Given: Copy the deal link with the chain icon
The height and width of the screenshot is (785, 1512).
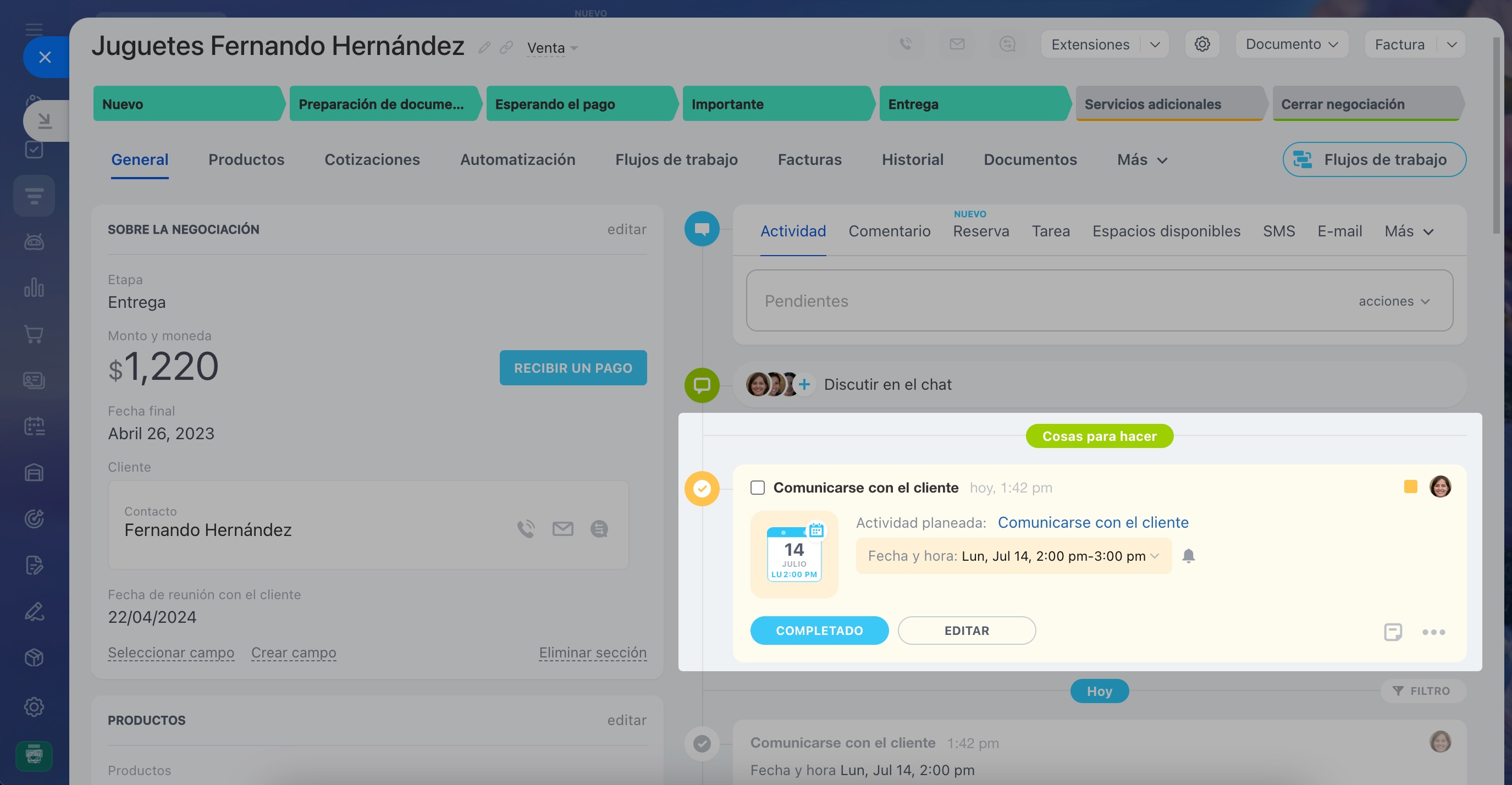Looking at the screenshot, I should click(x=506, y=47).
